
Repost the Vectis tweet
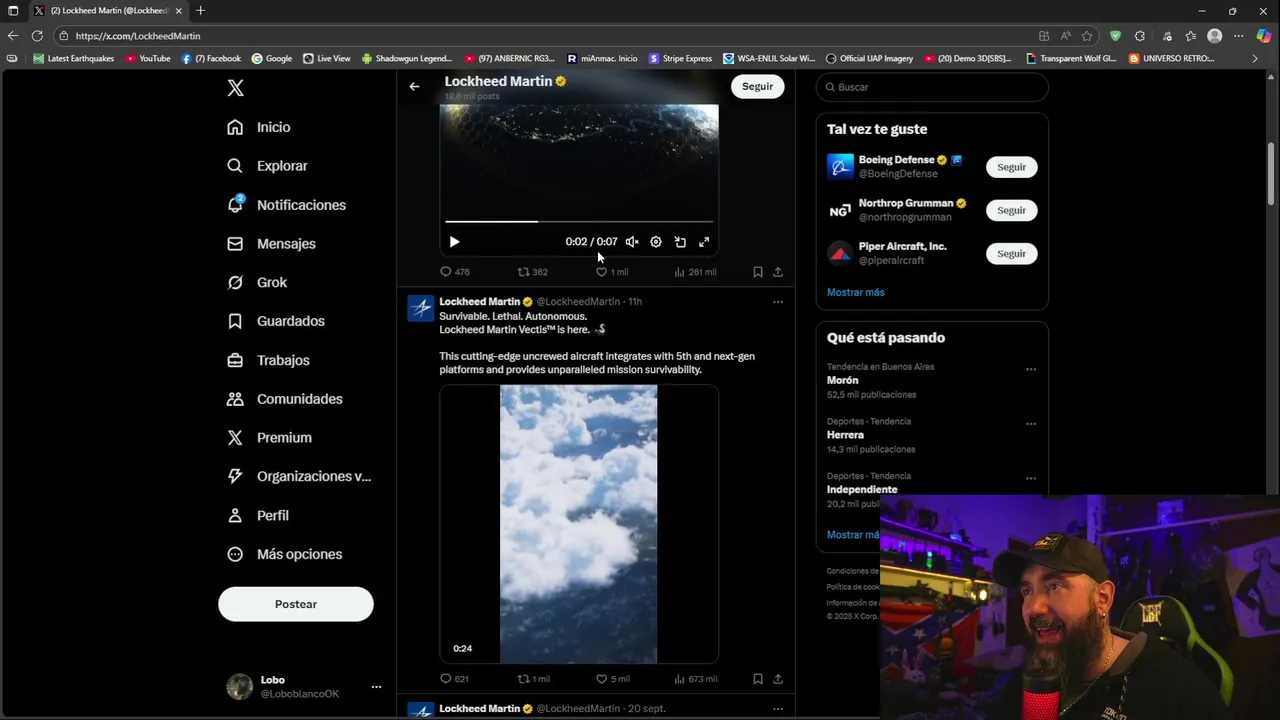pyautogui.click(x=533, y=679)
